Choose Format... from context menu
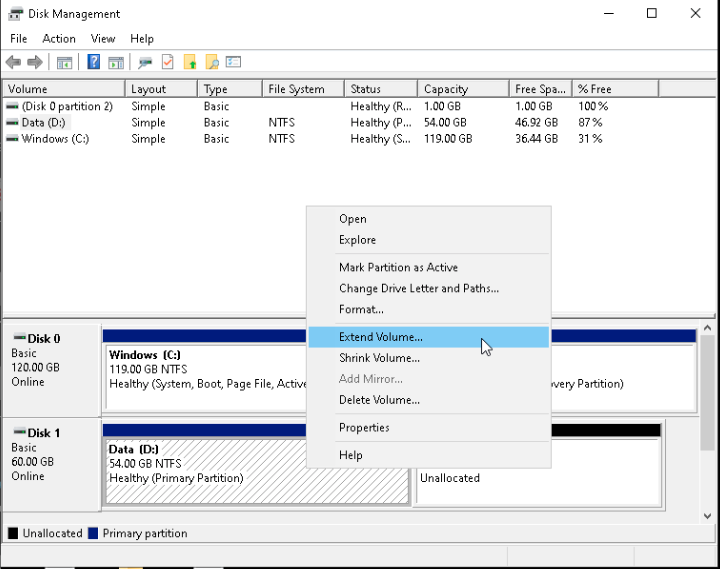Viewport: 720px width, 569px height. click(x=429, y=309)
